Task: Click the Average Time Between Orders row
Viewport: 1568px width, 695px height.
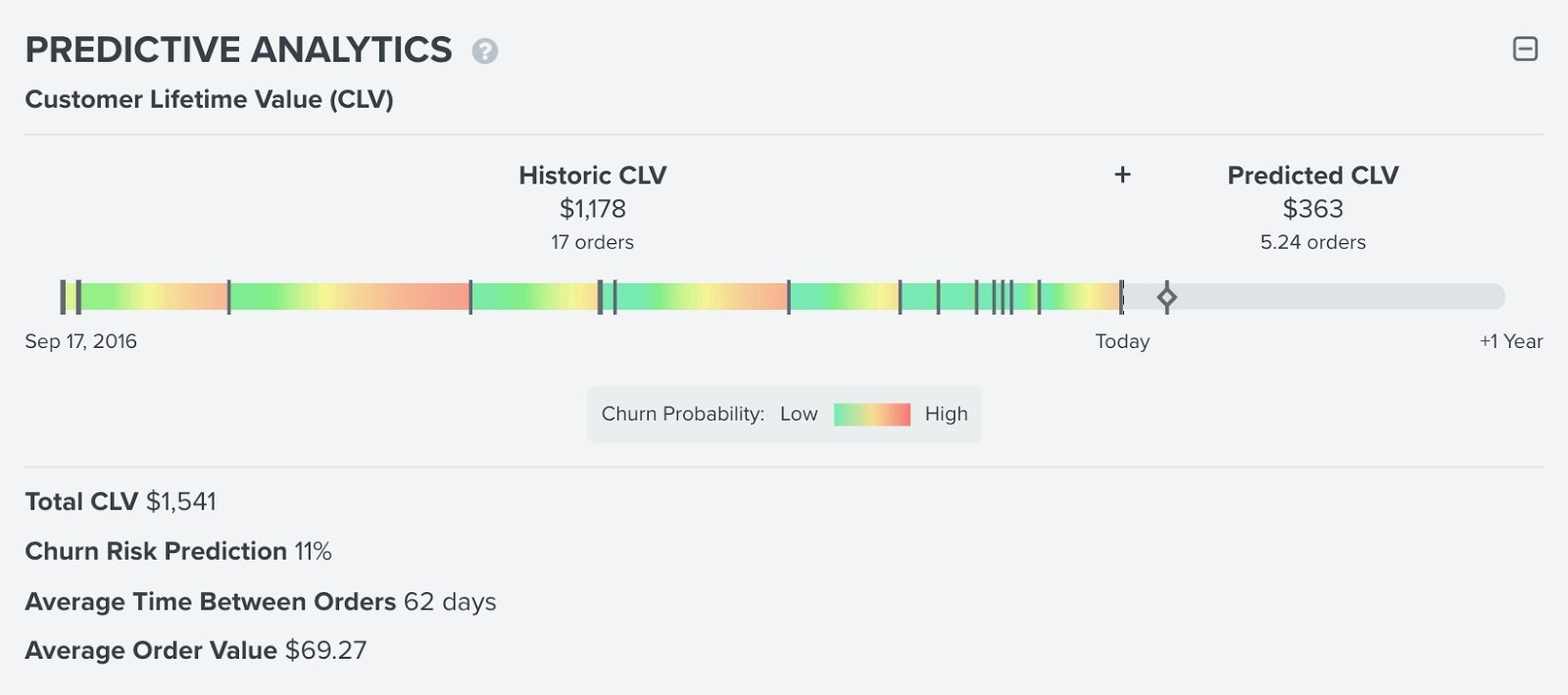Action: (x=261, y=601)
